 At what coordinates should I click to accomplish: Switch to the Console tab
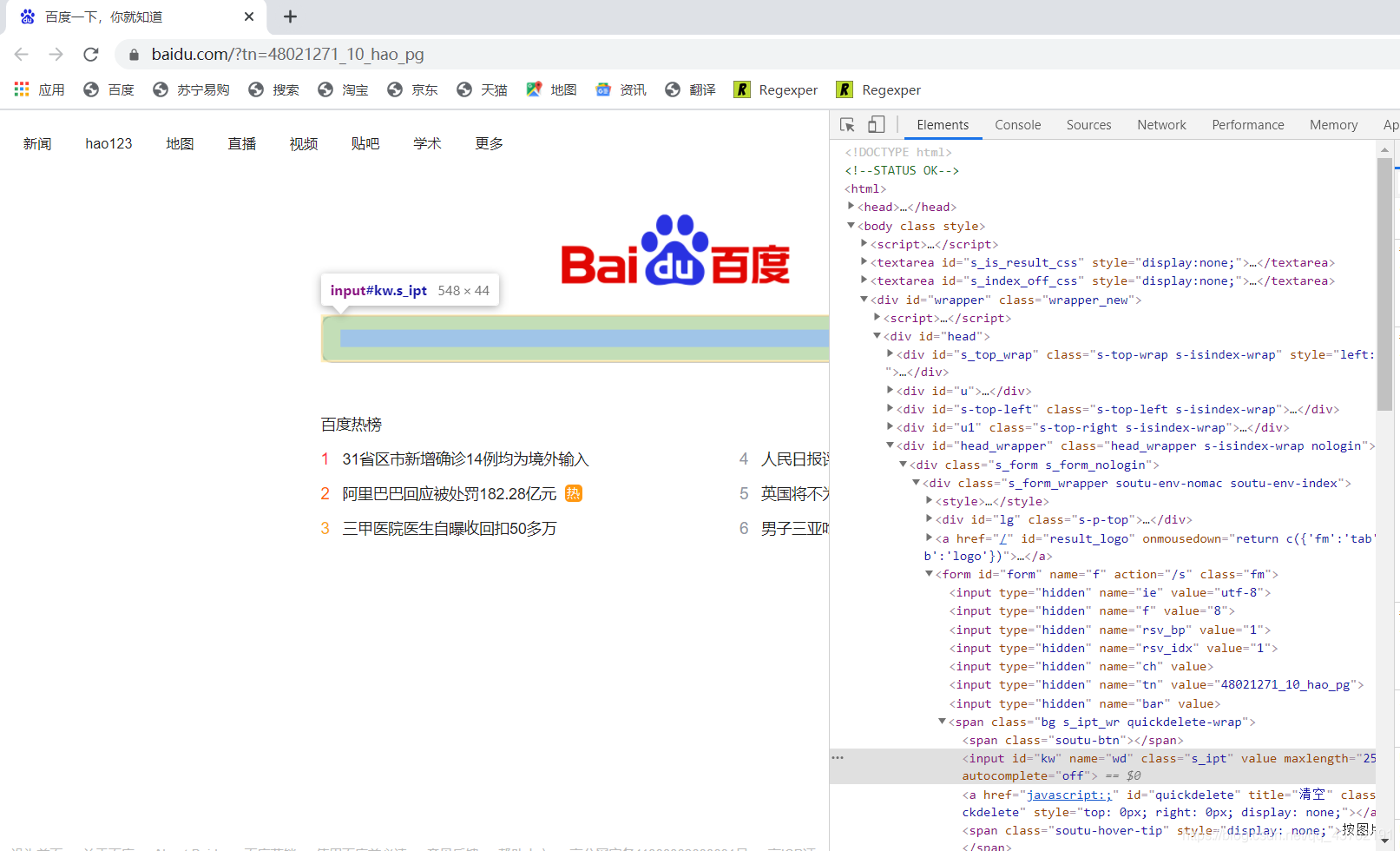(x=1017, y=125)
